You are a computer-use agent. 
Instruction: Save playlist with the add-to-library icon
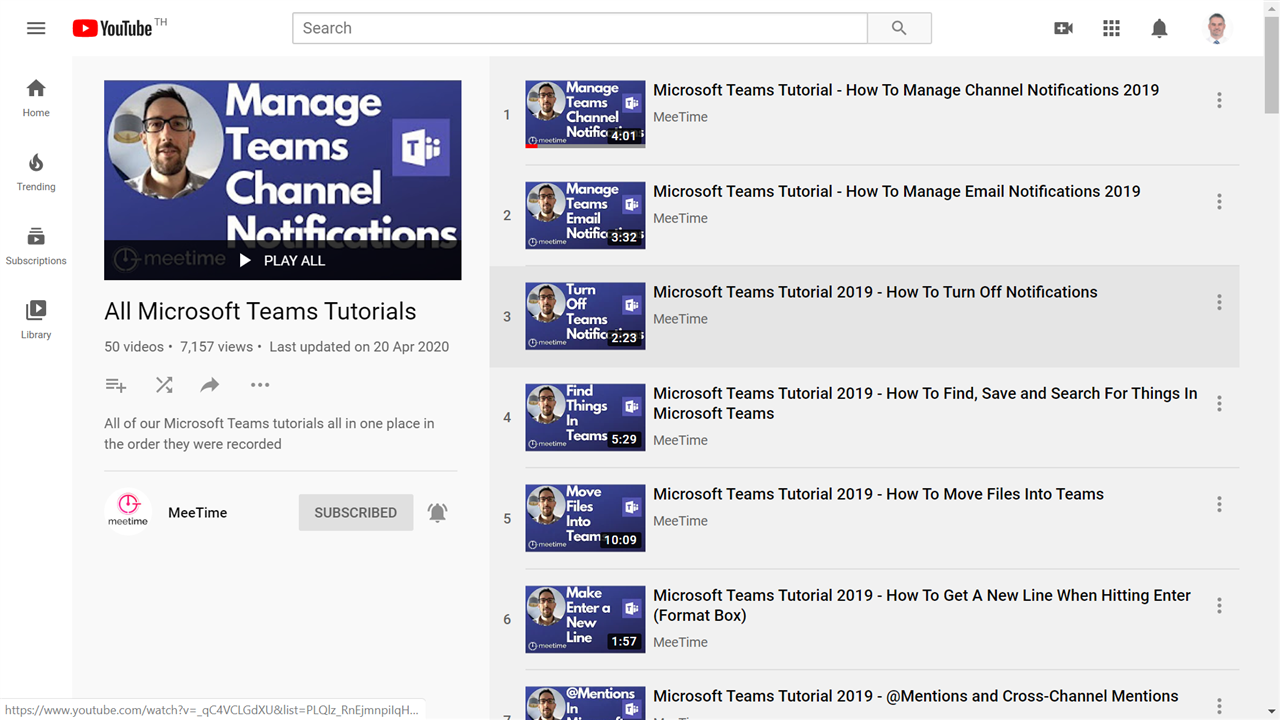(x=116, y=385)
